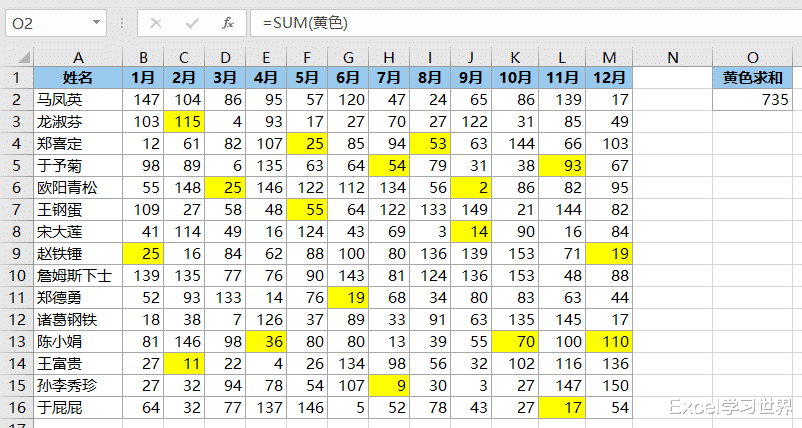Select column M header
Viewport: 802px width, 428px height.
(609, 57)
